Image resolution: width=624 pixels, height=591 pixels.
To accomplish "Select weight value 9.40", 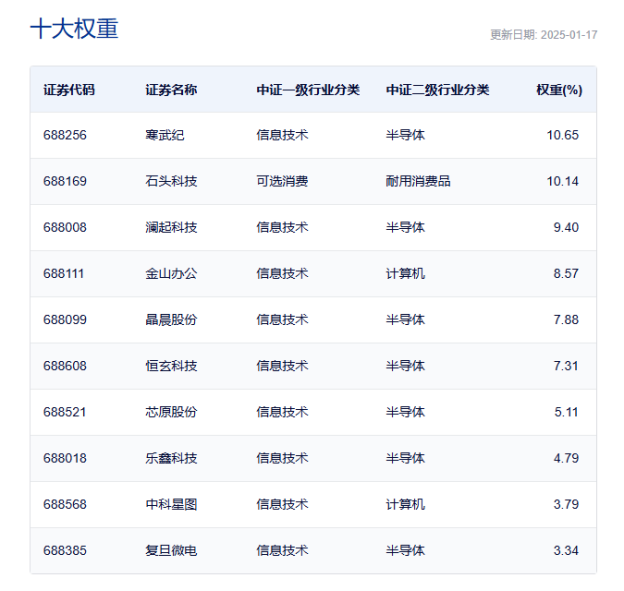I will pos(566,228).
